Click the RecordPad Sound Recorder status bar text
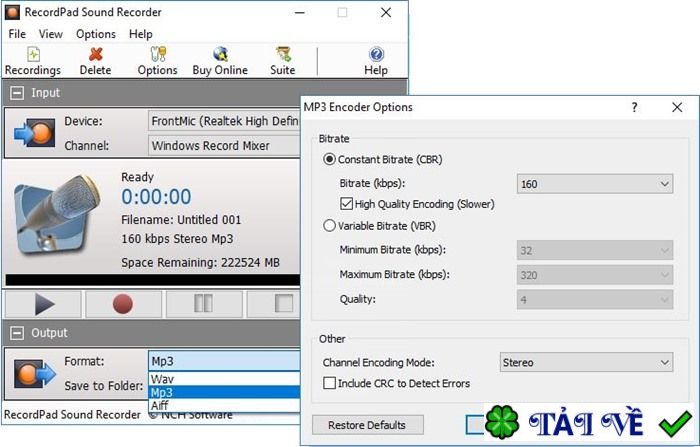This screenshot has width=700, height=447. coord(72,415)
